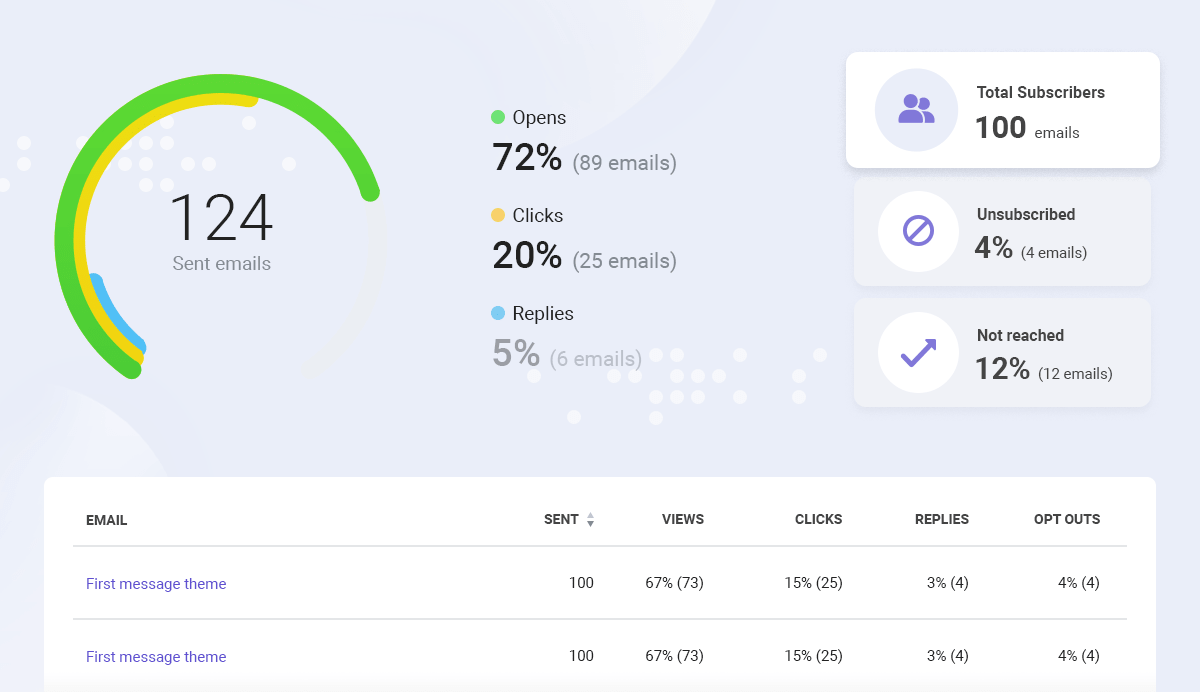This screenshot has height=692, width=1200.
Task: Click the green Opens legend dot
Action: (498, 117)
